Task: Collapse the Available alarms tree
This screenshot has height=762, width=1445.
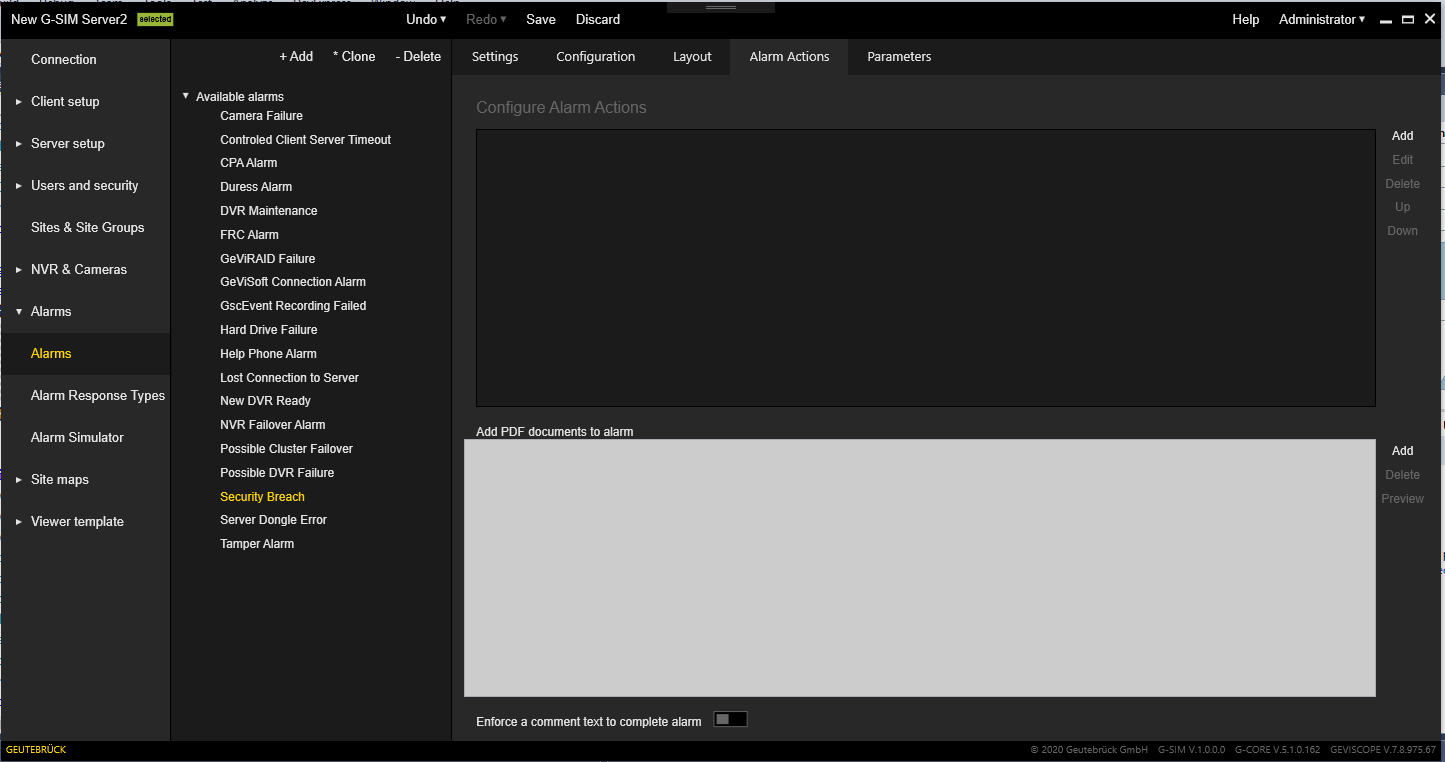Action: pos(186,96)
